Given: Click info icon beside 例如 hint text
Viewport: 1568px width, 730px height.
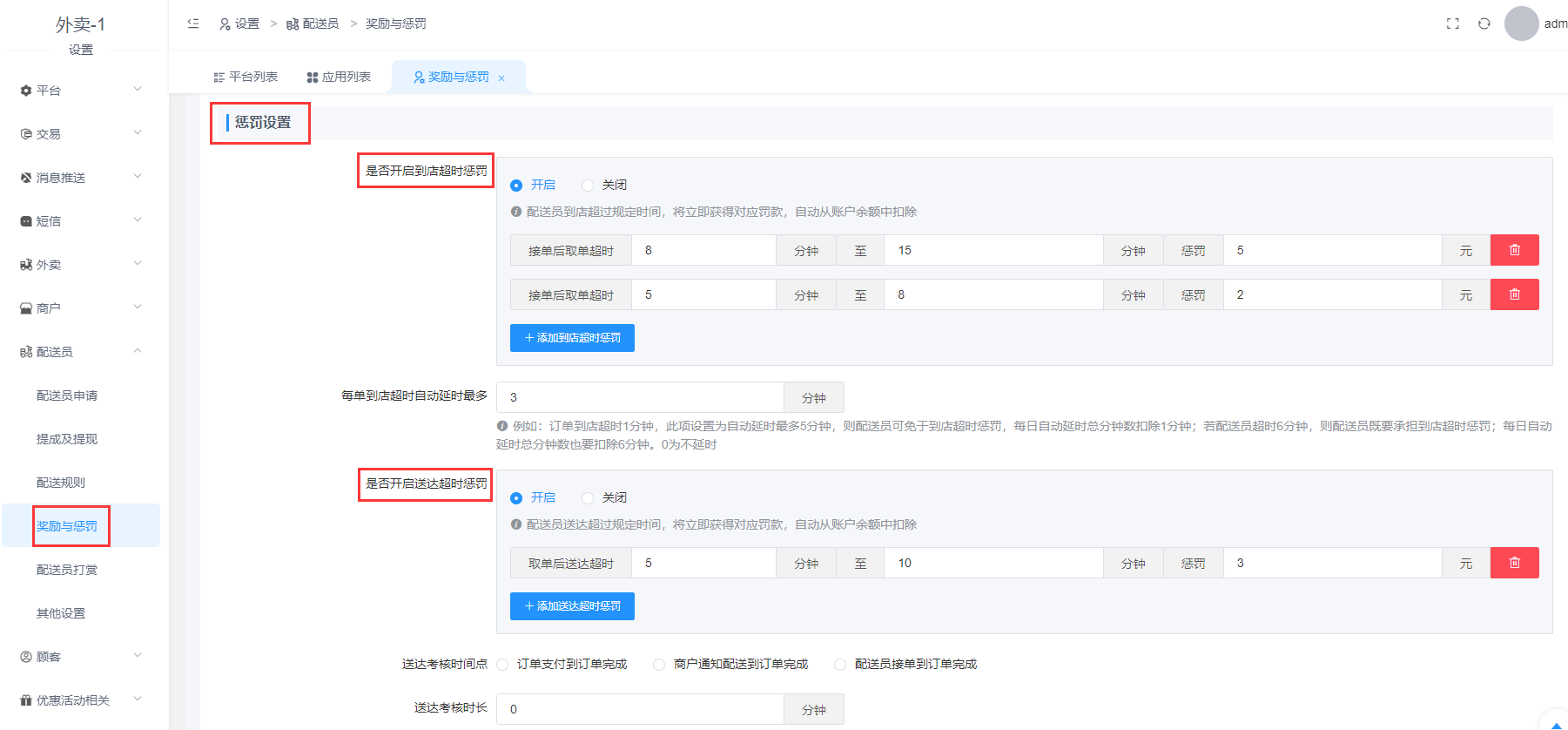Looking at the screenshot, I should coord(502,426).
